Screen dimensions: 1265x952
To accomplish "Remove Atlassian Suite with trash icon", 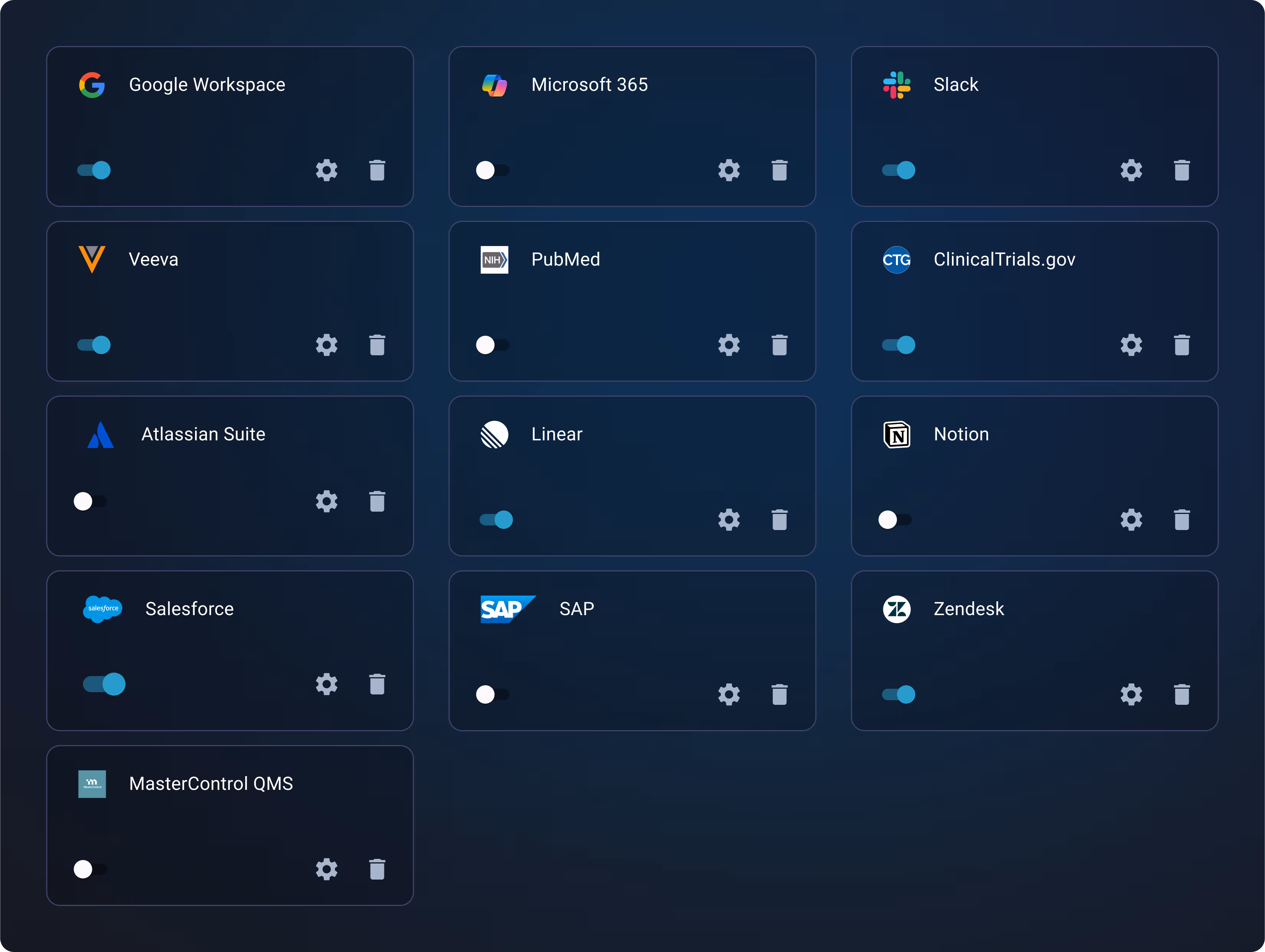I will 377,501.
